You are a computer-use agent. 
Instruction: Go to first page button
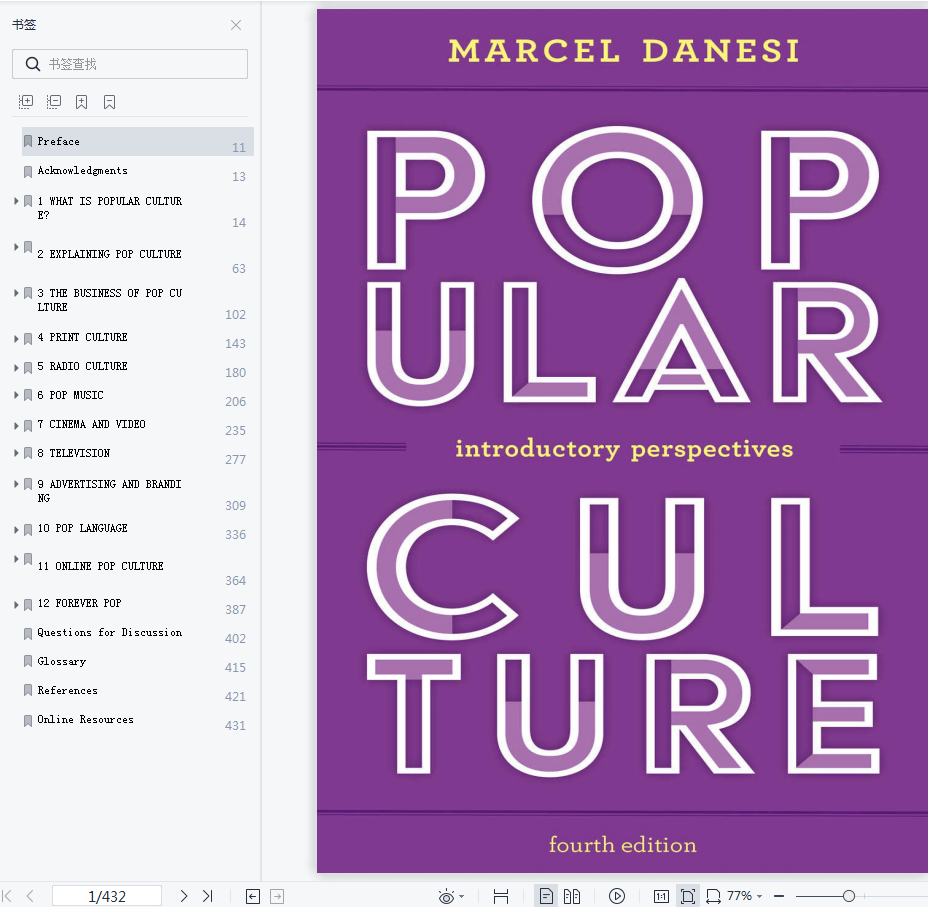pos(7,896)
